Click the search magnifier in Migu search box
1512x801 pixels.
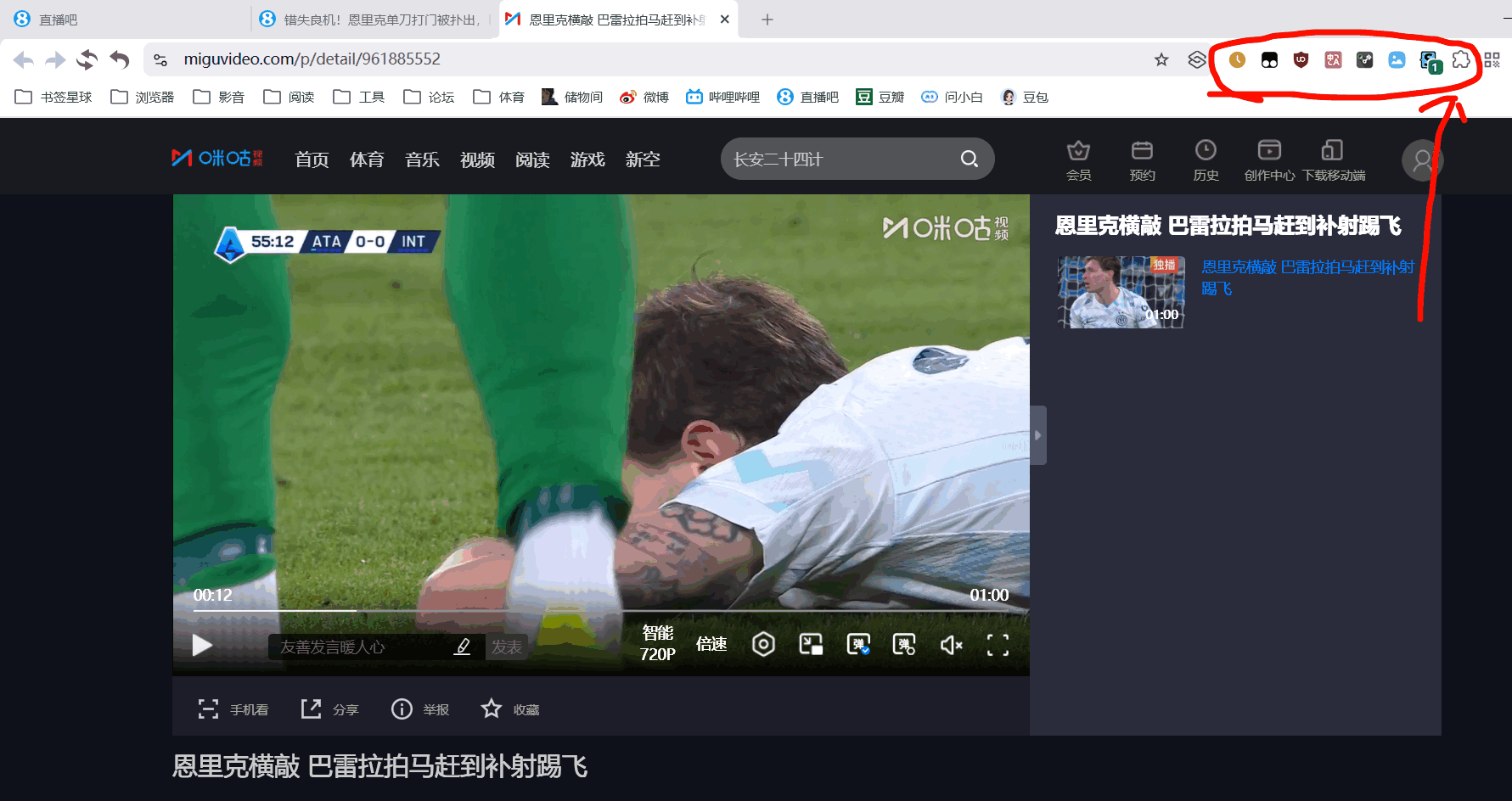(x=969, y=159)
